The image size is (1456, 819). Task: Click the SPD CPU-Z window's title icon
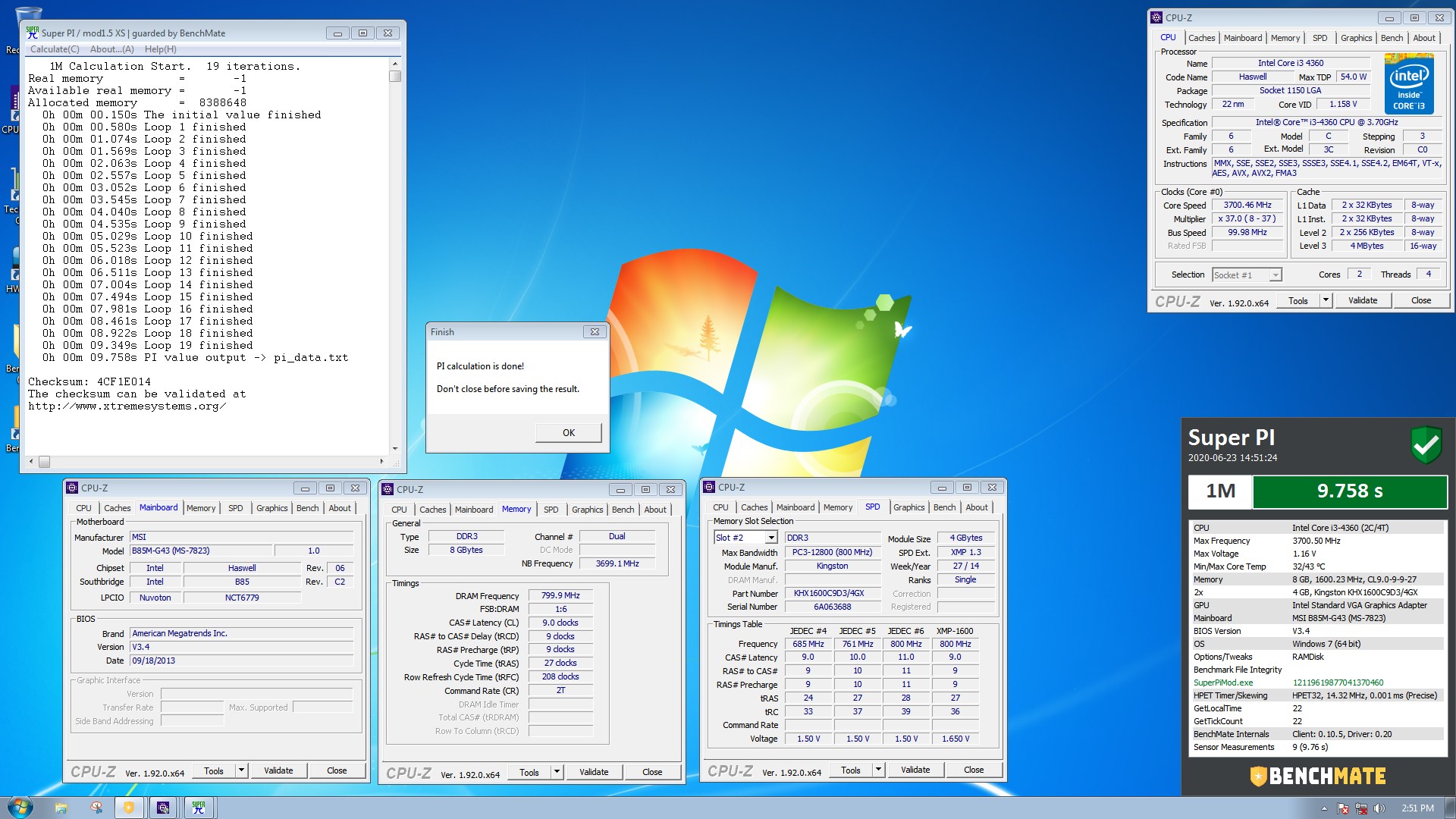point(709,487)
